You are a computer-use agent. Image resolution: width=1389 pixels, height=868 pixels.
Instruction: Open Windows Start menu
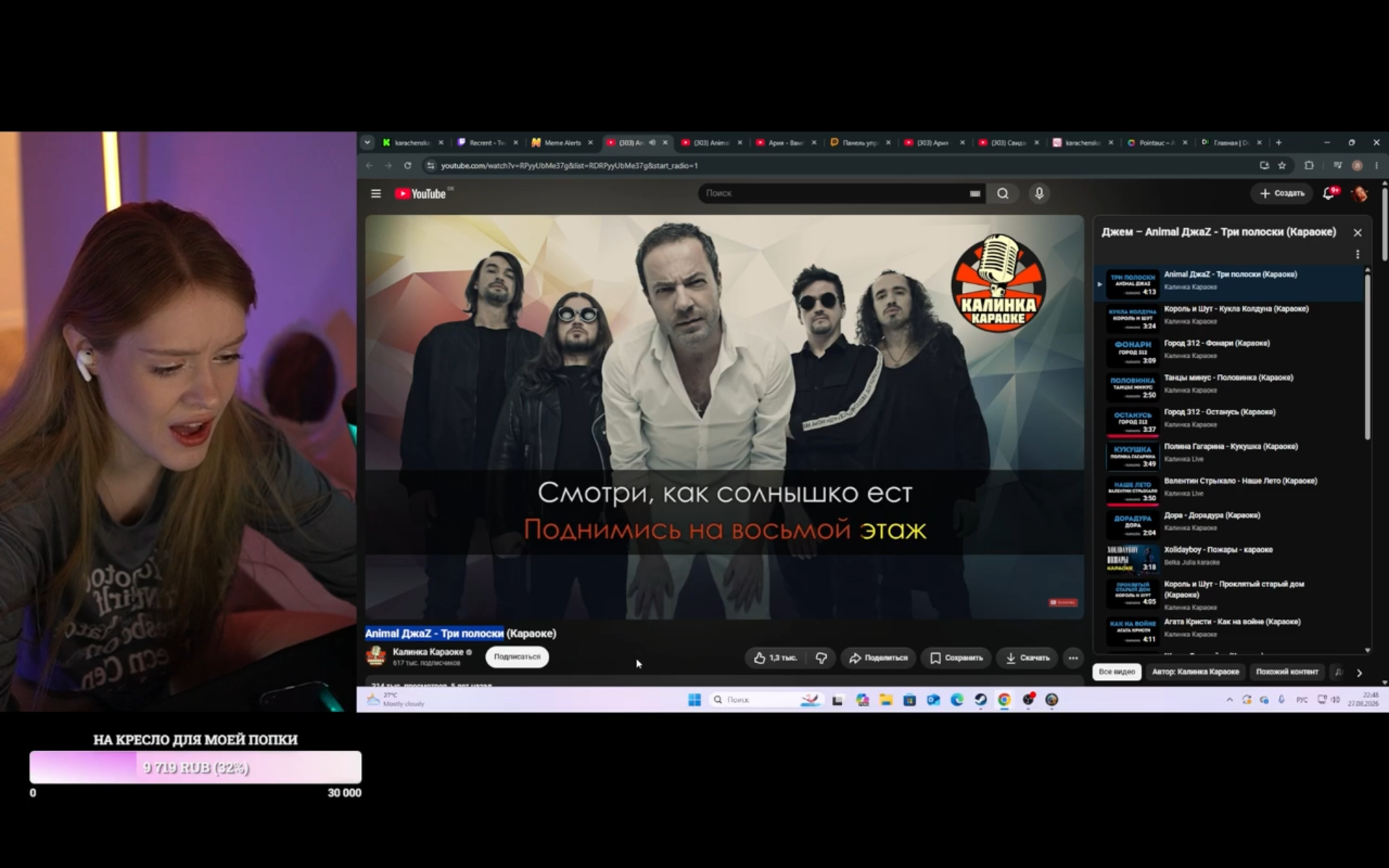click(x=694, y=699)
